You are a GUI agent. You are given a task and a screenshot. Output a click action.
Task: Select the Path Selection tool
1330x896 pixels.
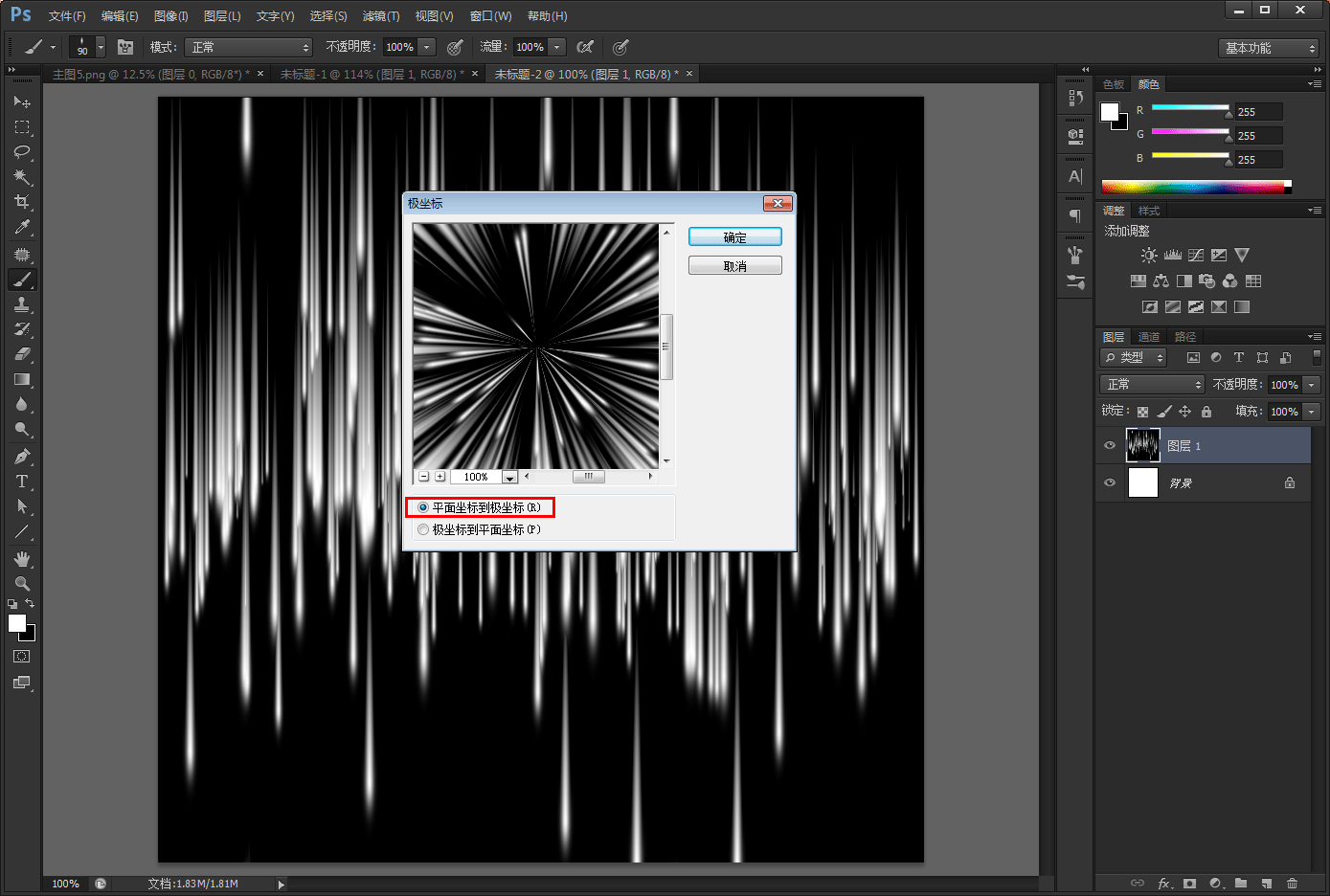[21, 506]
